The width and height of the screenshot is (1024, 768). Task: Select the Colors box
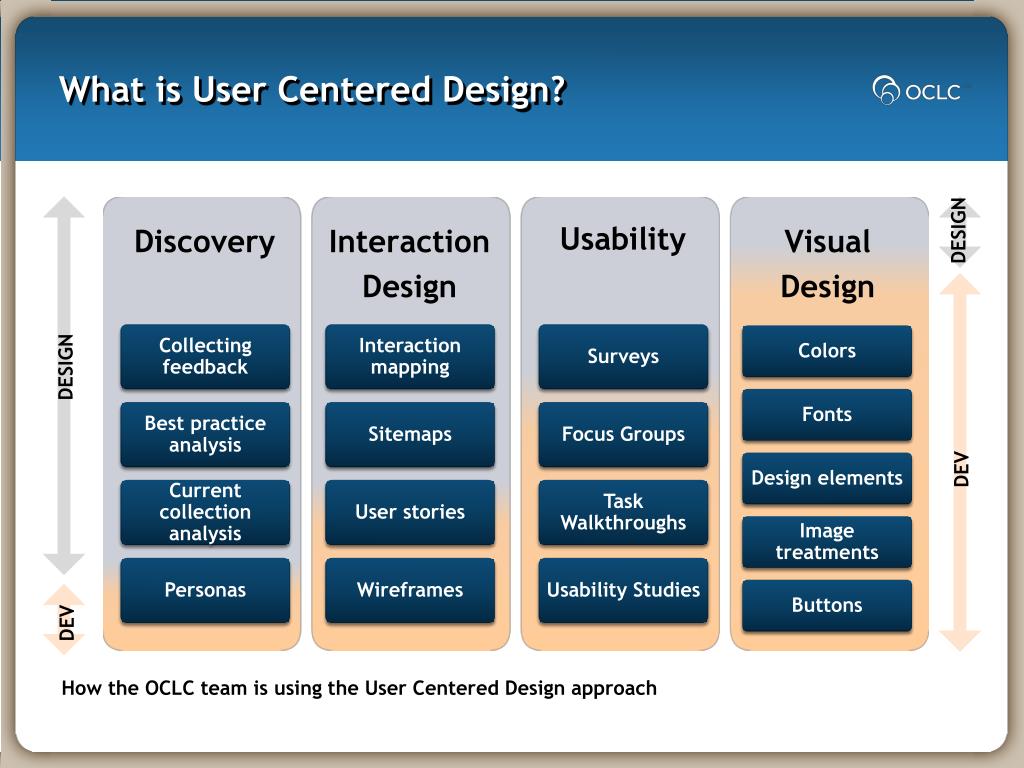click(827, 351)
